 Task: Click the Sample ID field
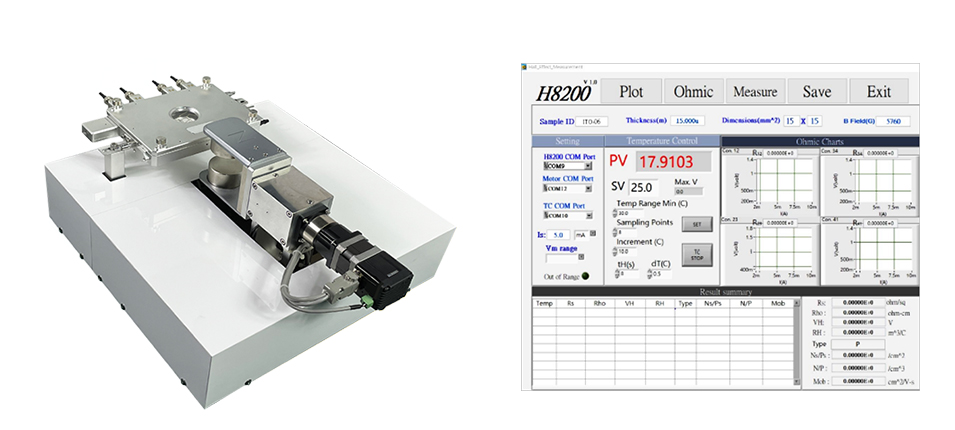tap(591, 121)
